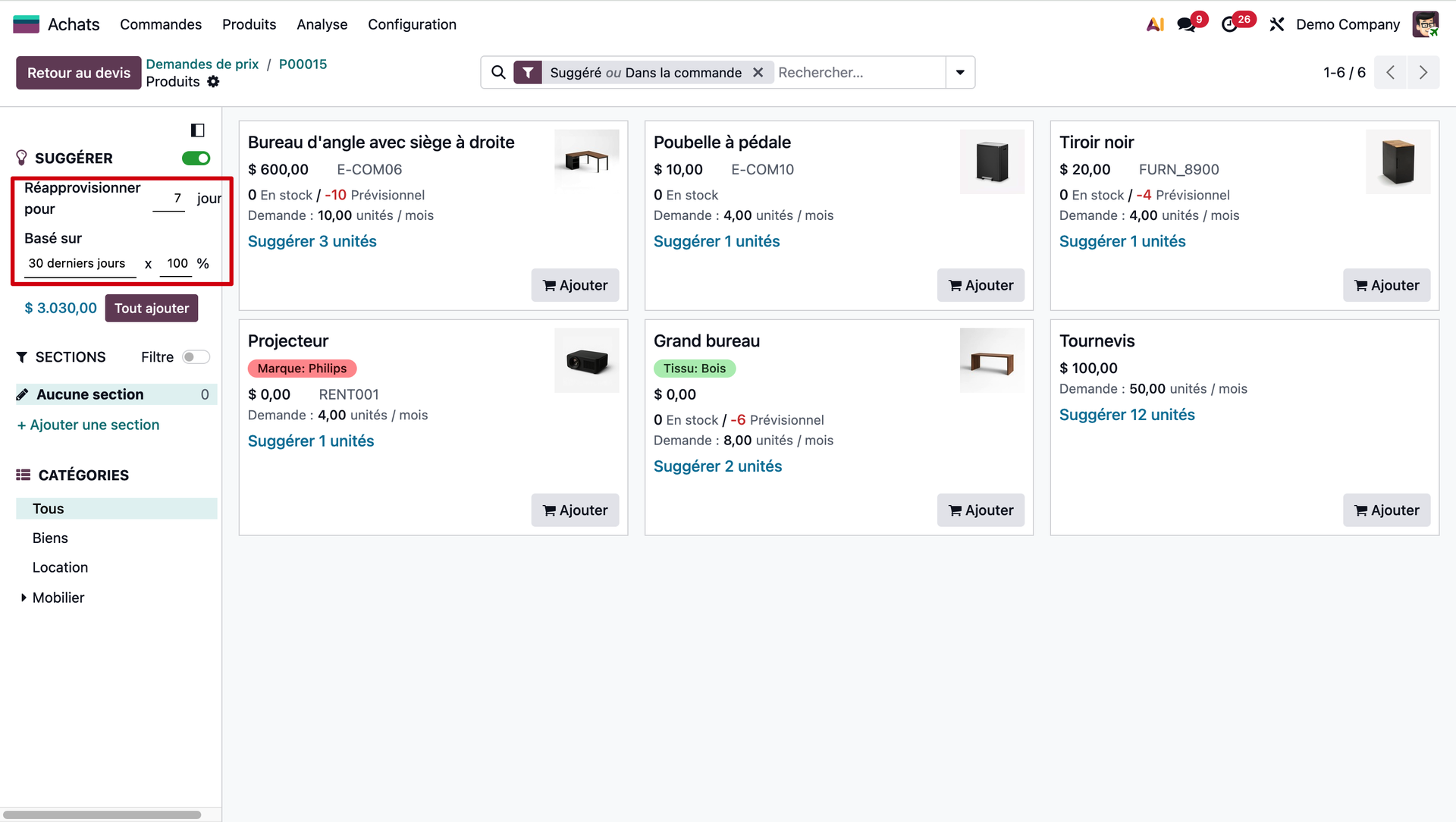Click Suggérer 12 unités for Tournevis

(1127, 415)
